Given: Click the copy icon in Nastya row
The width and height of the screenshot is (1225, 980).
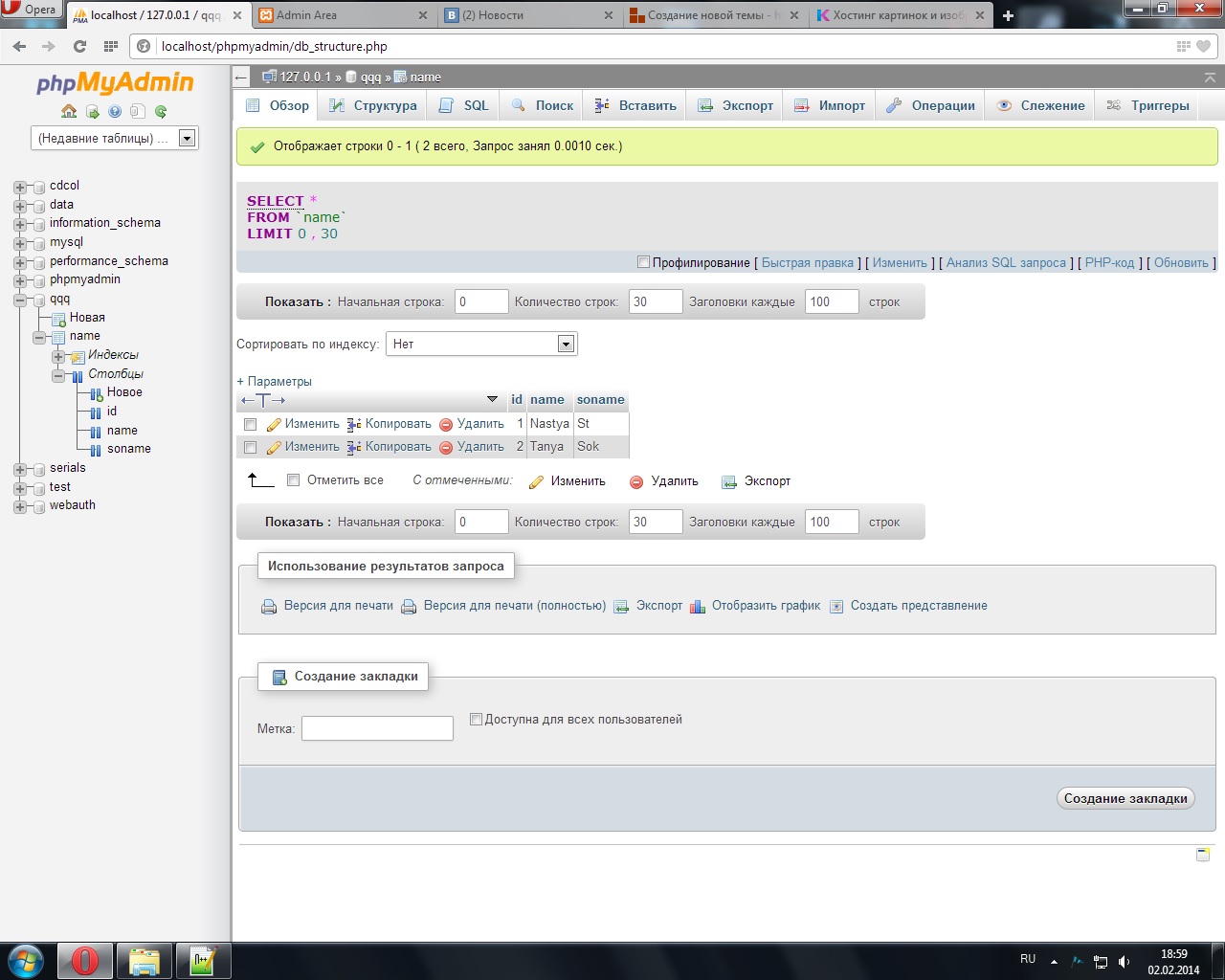Looking at the screenshot, I should click(354, 424).
